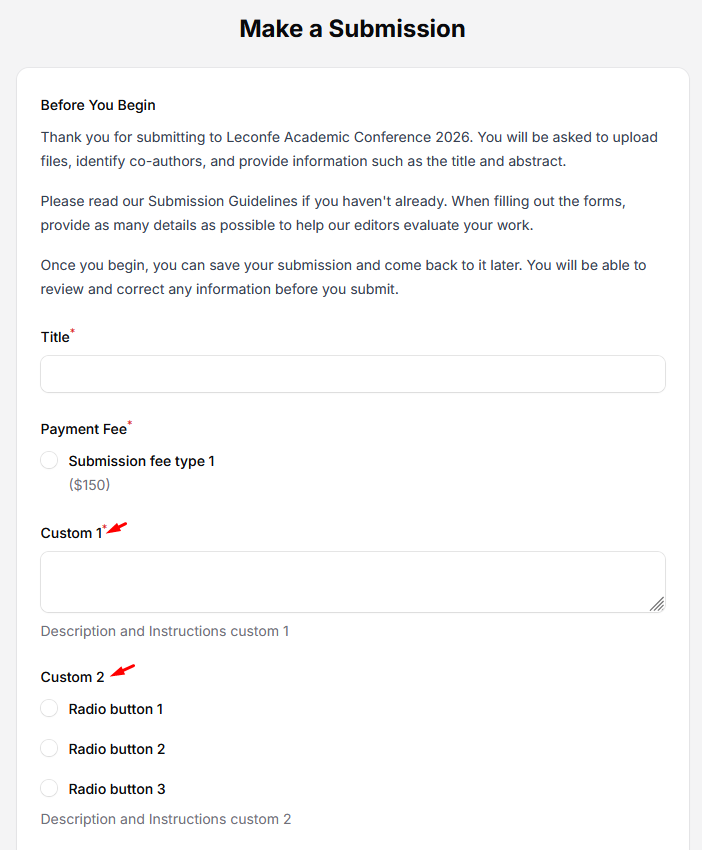
Task: Choose Radio button 2 option
Action: pos(49,748)
